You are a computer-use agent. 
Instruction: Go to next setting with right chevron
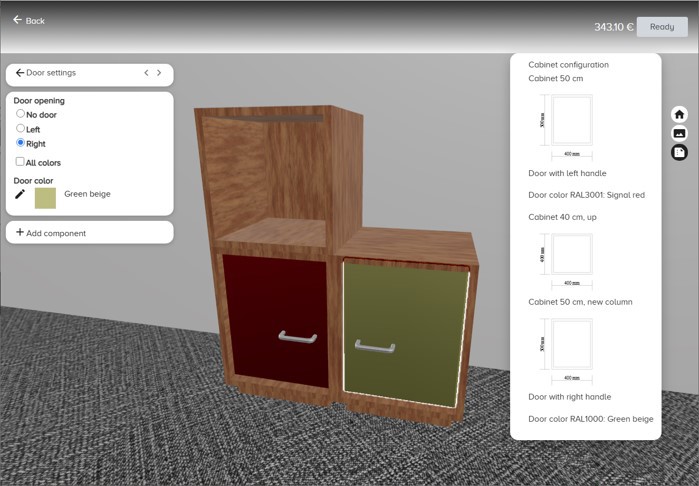159,73
